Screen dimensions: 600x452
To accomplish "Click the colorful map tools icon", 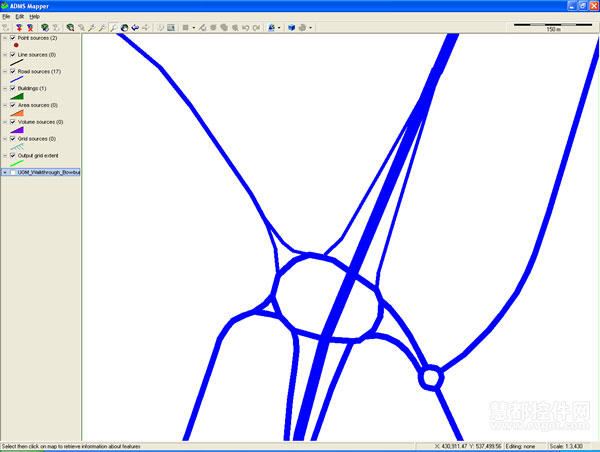I will pyautogui.click(x=271, y=28).
